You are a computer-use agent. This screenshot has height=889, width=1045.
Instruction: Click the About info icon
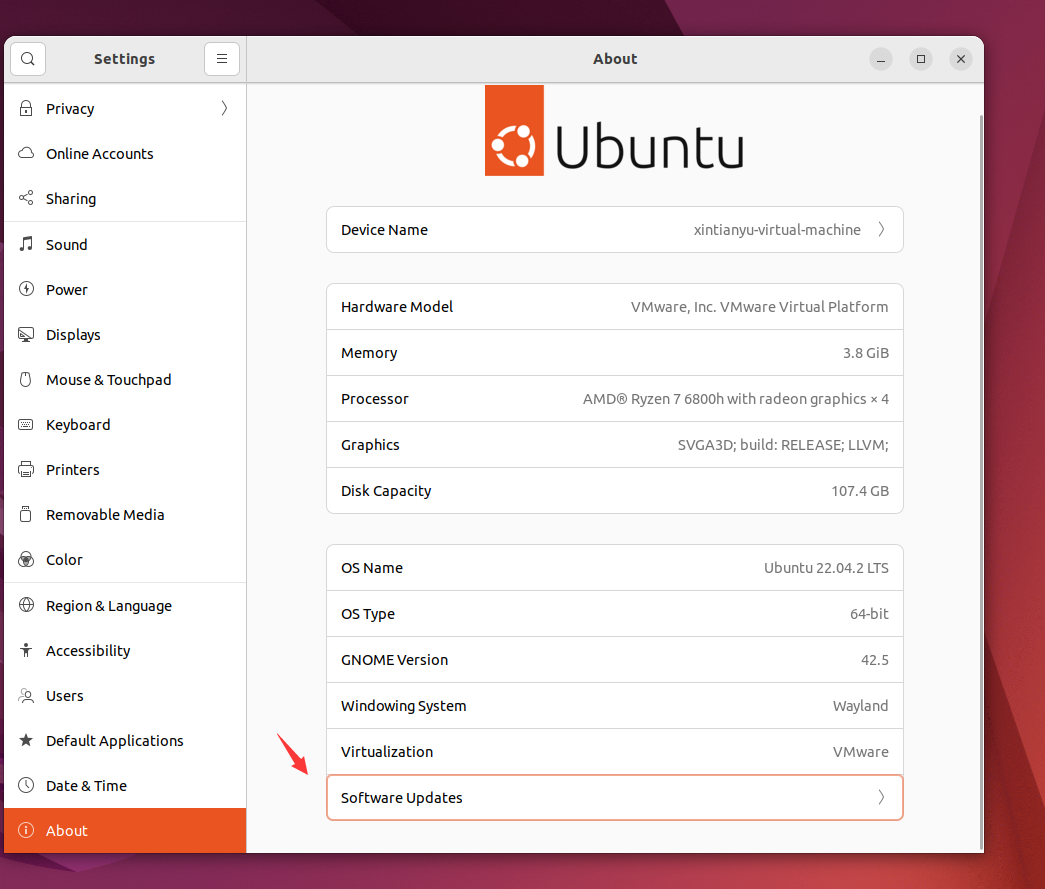pos(26,830)
